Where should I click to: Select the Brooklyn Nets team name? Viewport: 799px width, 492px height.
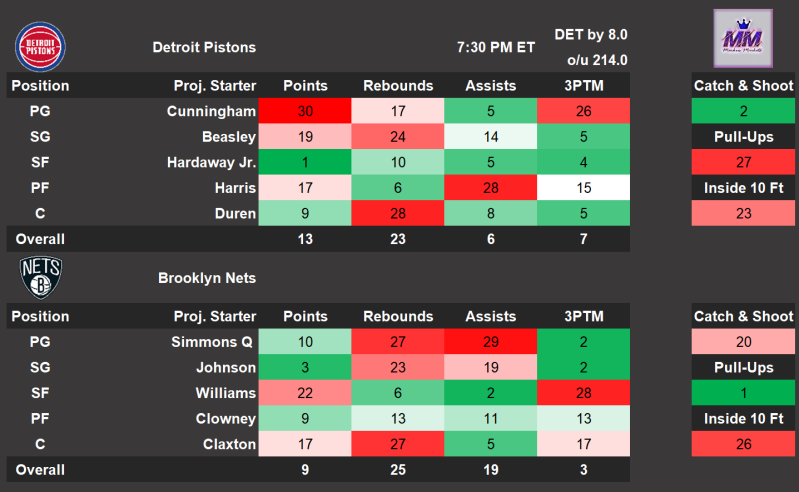207,278
